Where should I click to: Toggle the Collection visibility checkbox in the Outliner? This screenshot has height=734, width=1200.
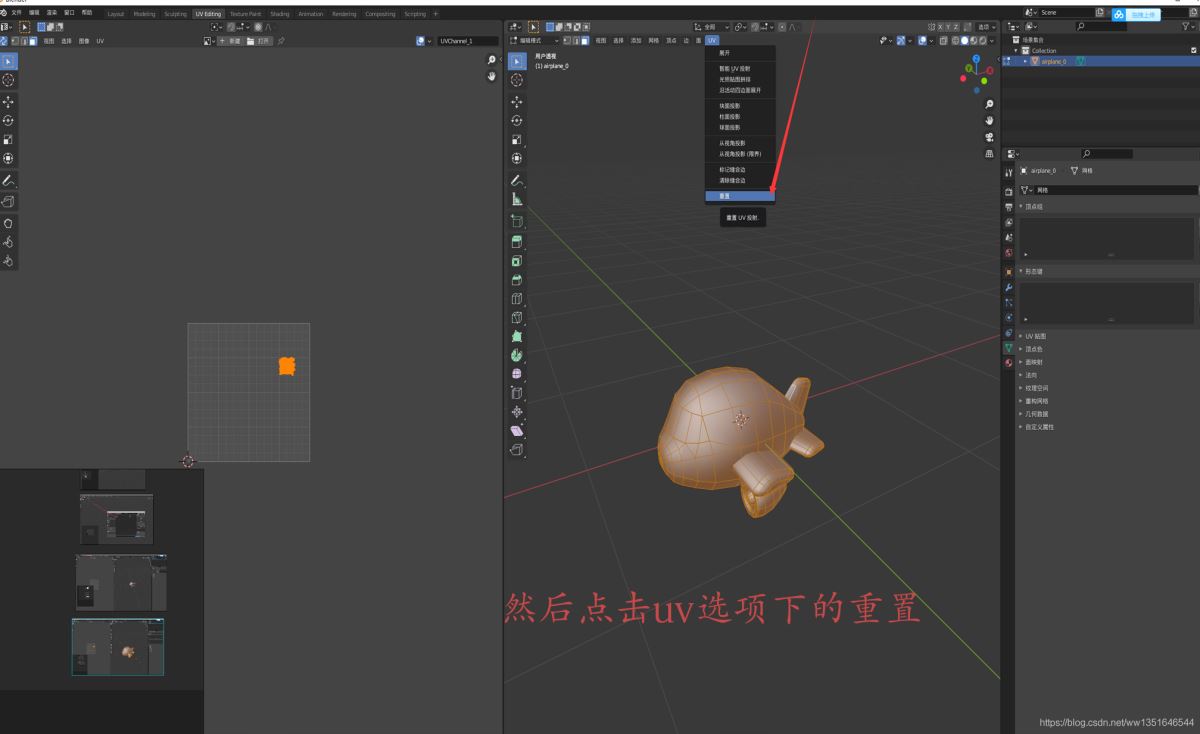click(x=1192, y=48)
